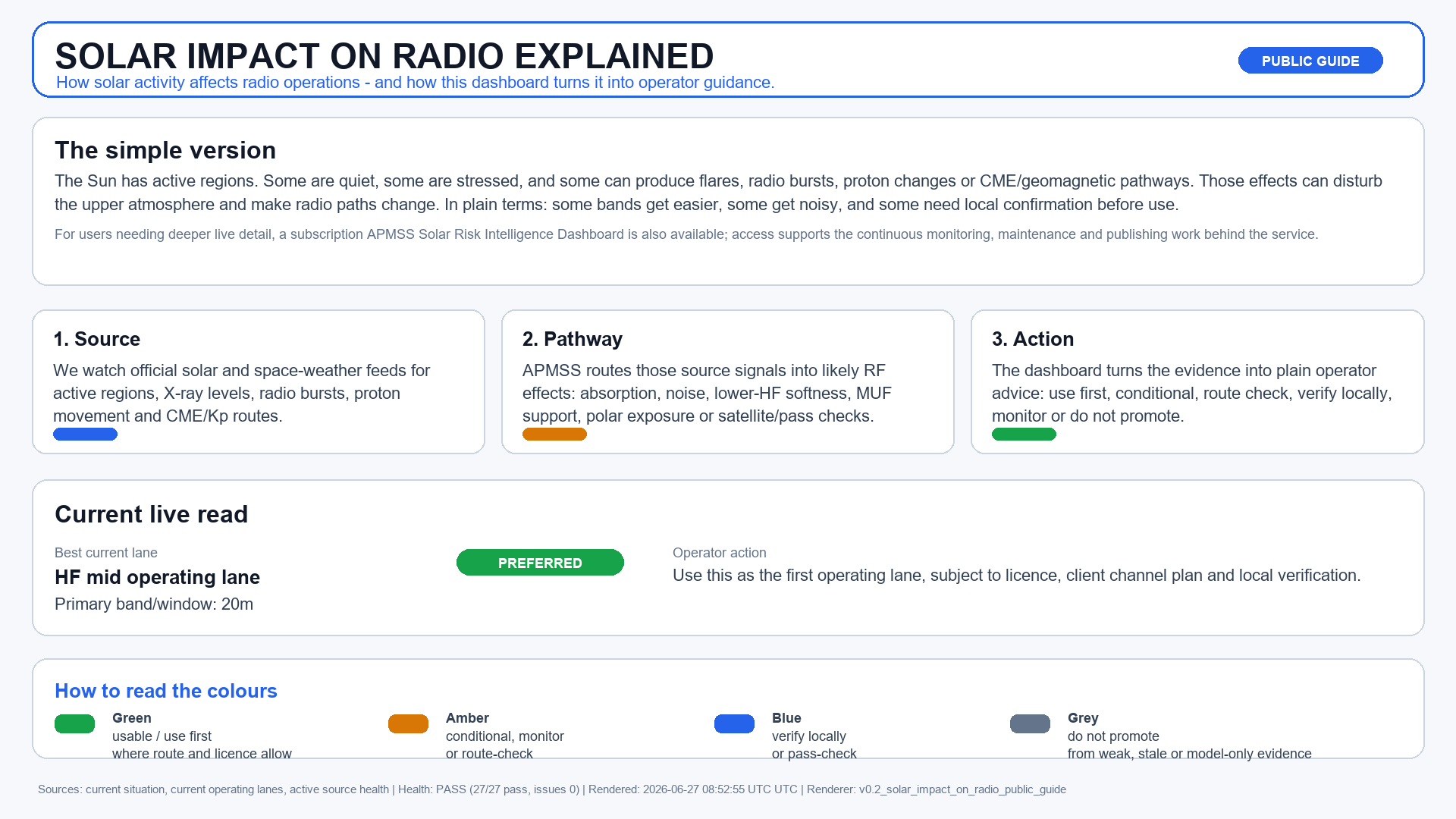Screen dimensions: 1456x819
Task: Click the '1. Source' card heading
Action: pos(96,339)
